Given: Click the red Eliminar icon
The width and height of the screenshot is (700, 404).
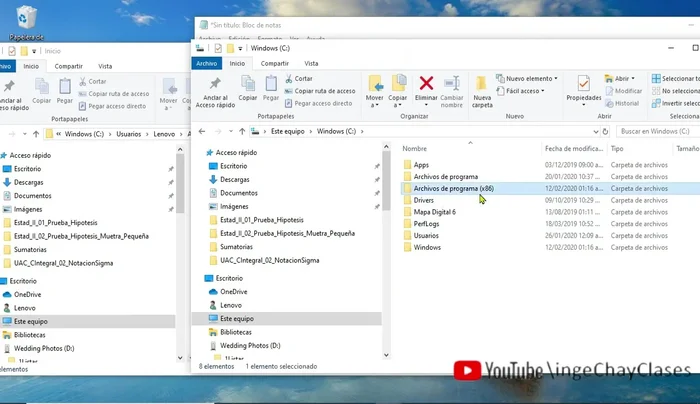Looking at the screenshot, I should click(x=426, y=83).
